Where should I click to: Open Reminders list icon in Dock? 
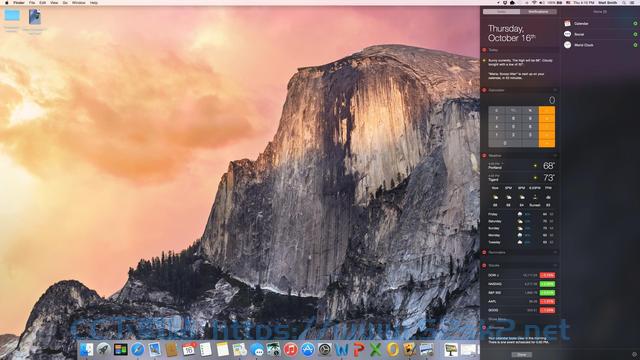point(206,349)
